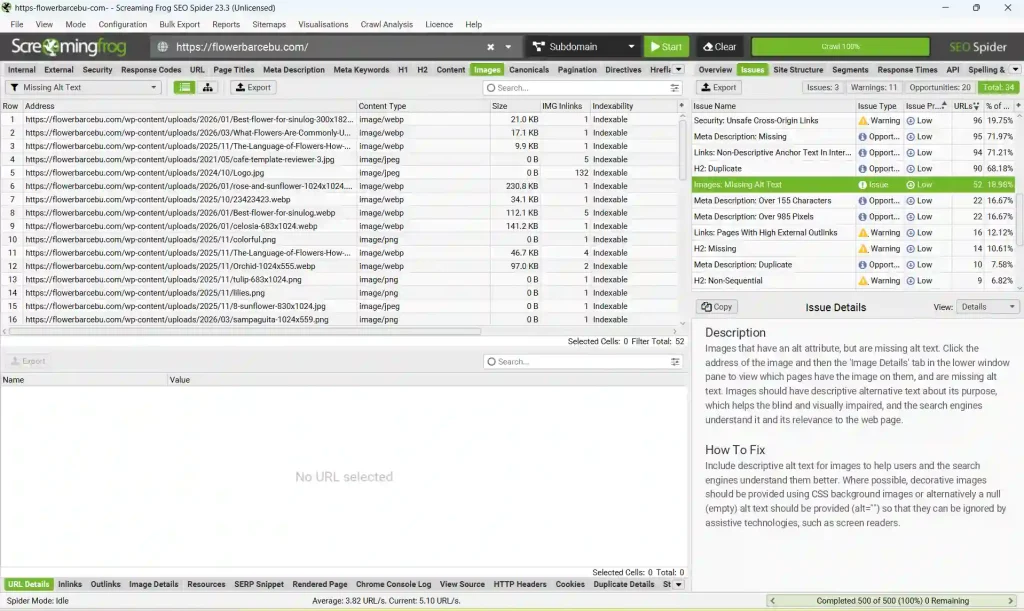Open the Crawl Analysis menu
1024x611 pixels.
pos(387,24)
